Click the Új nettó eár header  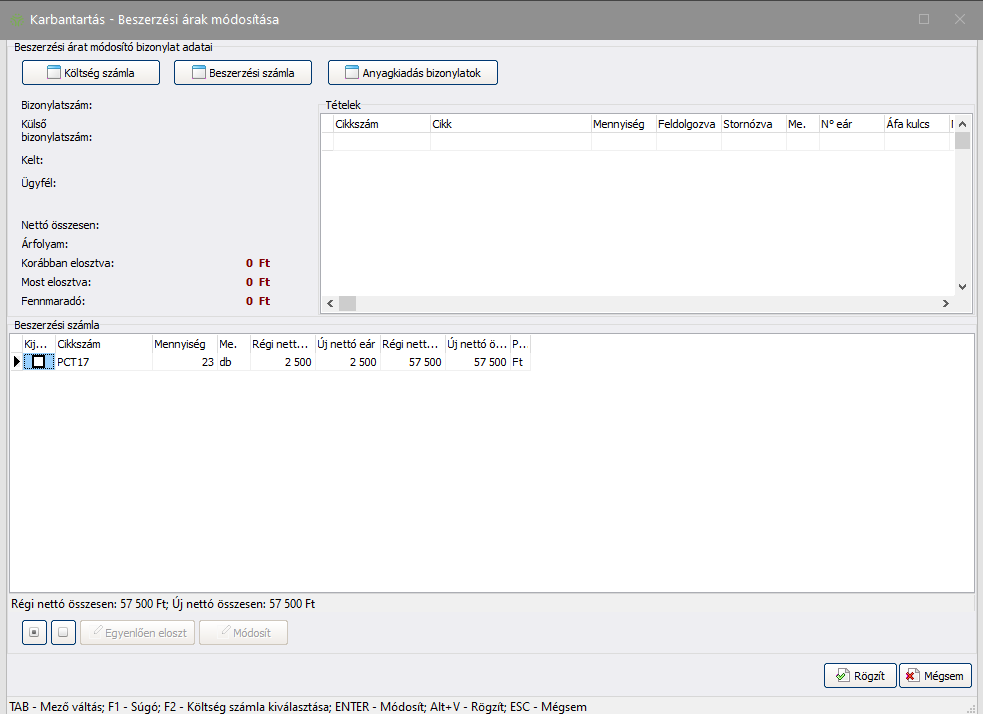click(x=346, y=344)
